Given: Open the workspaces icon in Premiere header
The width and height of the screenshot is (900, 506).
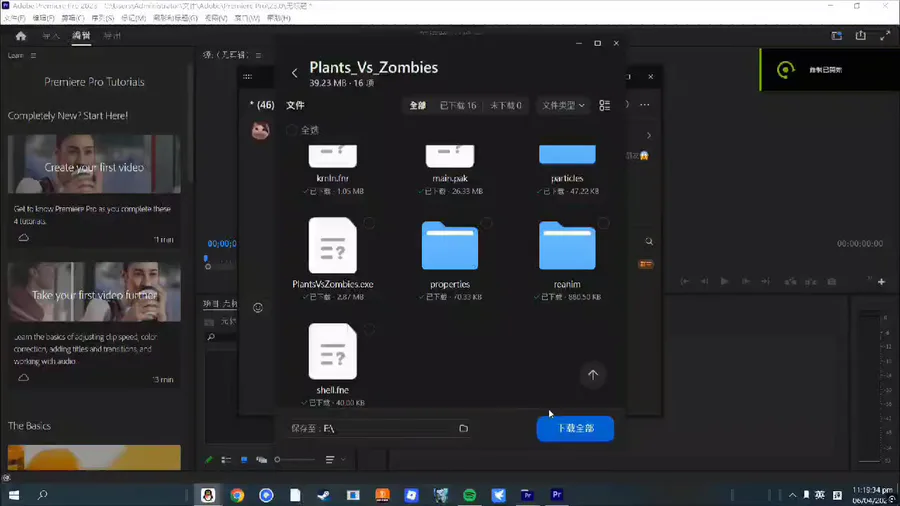Looking at the screenshot, I should 836,36.
